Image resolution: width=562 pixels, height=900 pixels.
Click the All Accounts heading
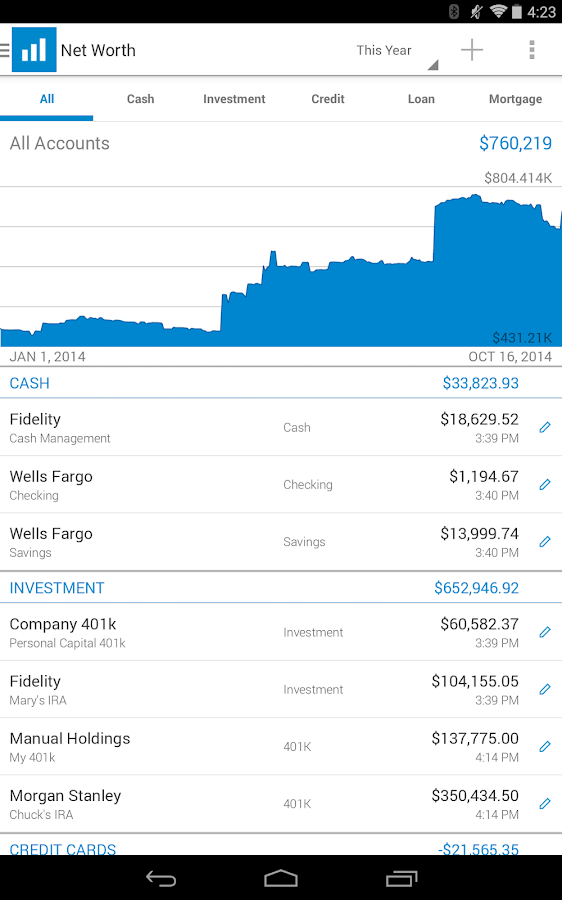[x=60, y=143]
